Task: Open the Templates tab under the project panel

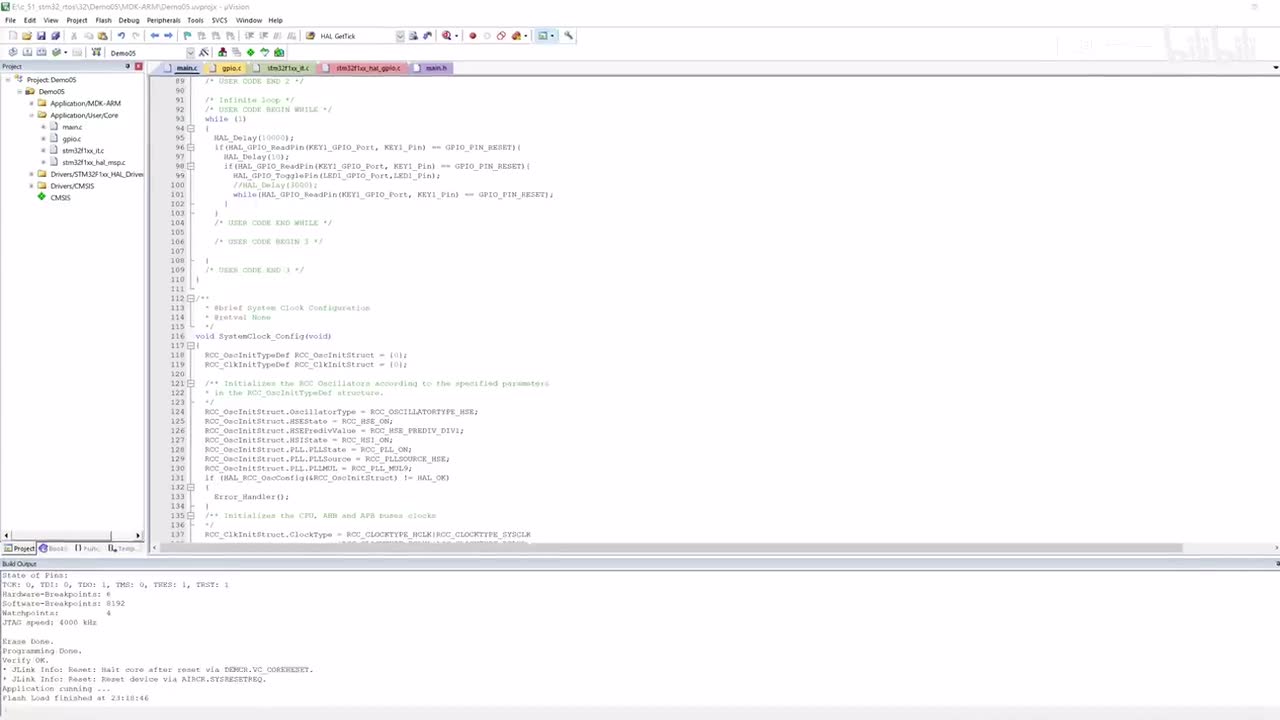Action: 124,548
